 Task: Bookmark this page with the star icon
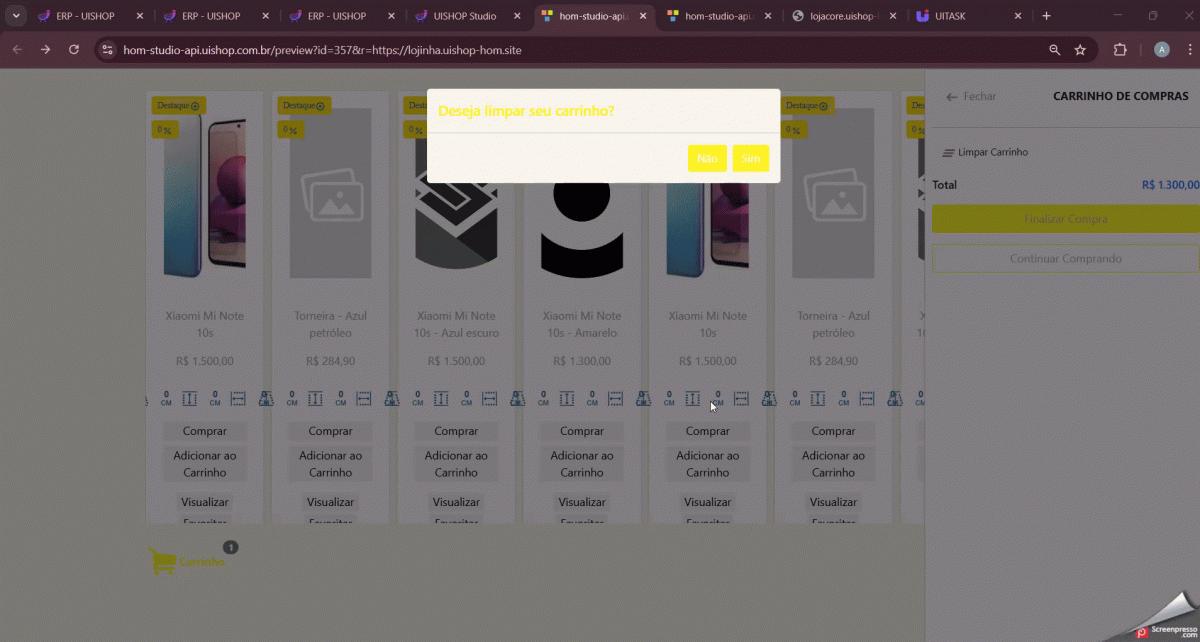1080,50
